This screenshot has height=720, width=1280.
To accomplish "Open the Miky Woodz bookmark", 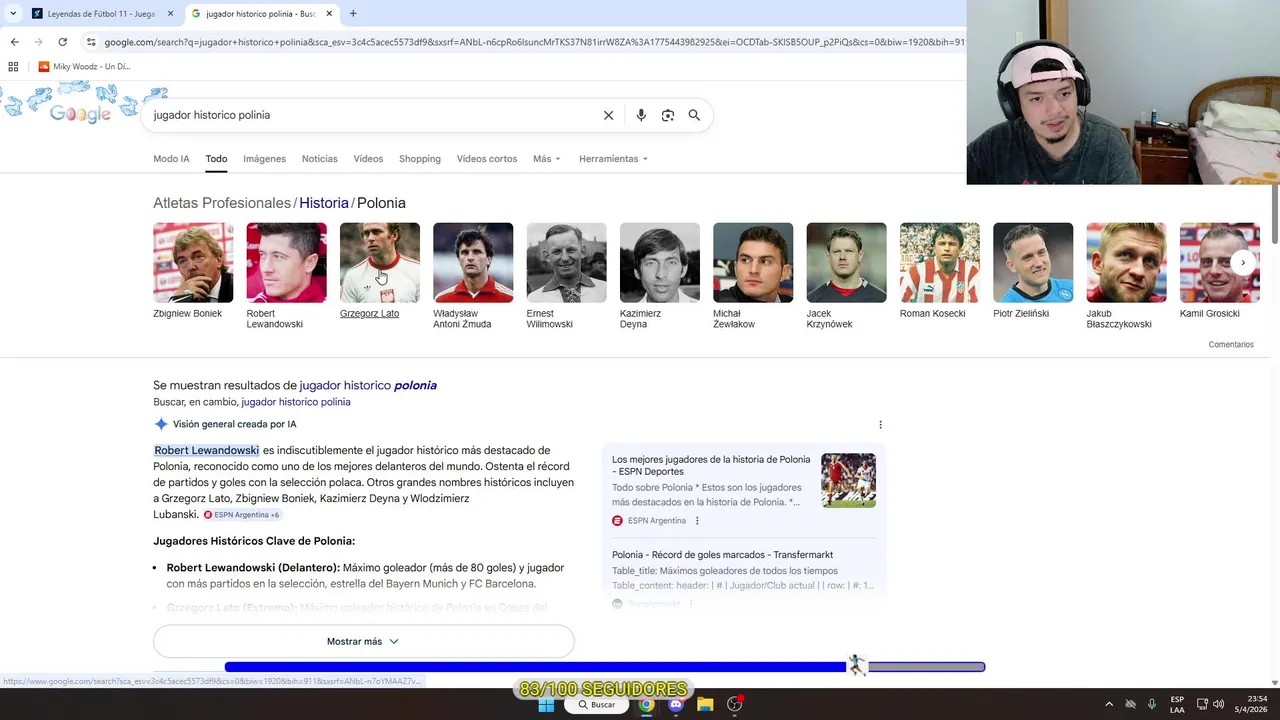I will (x=84, y=67).
